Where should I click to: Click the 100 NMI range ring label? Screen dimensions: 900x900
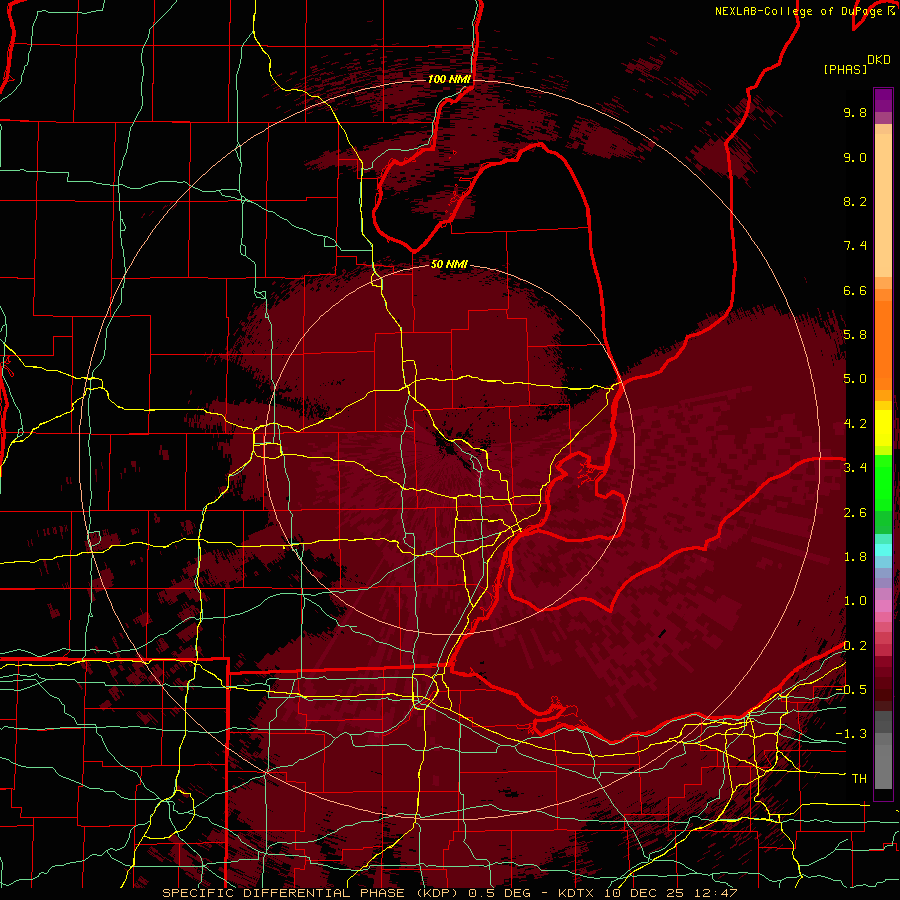pos(449,79)
